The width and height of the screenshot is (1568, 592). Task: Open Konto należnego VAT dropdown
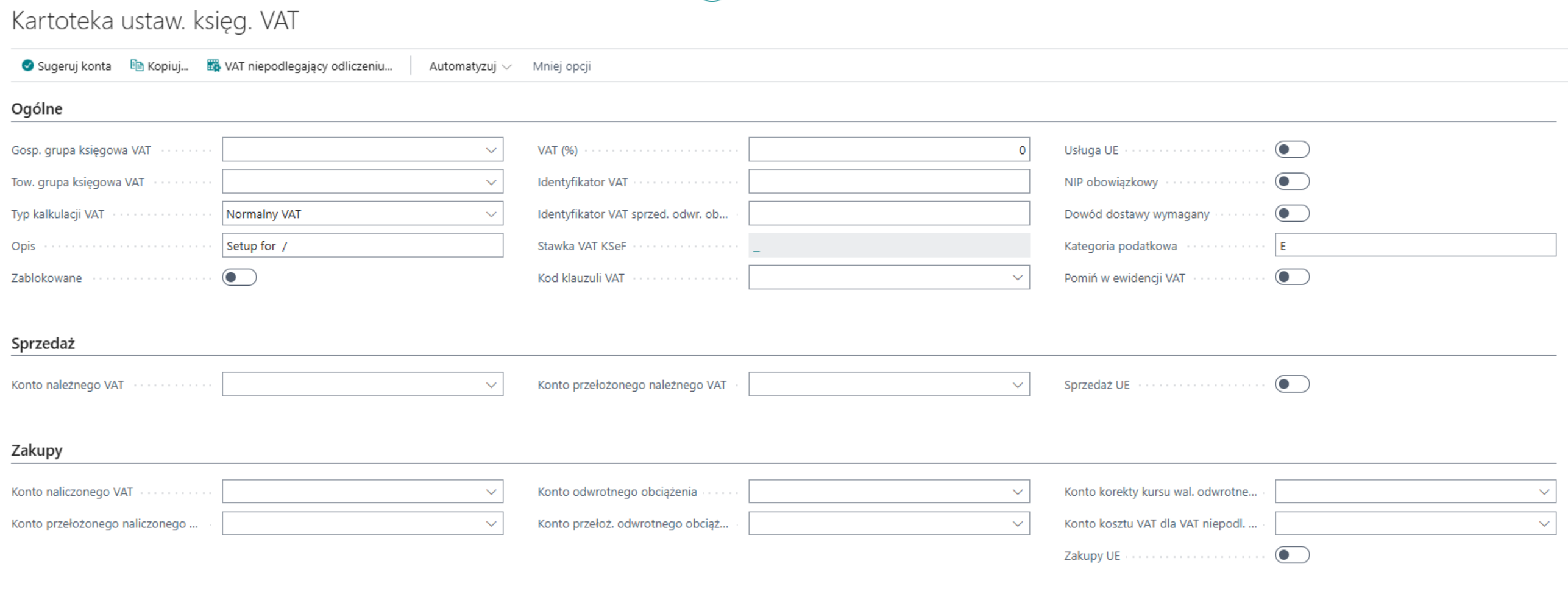pyautogui.click(x=491, y=385)
